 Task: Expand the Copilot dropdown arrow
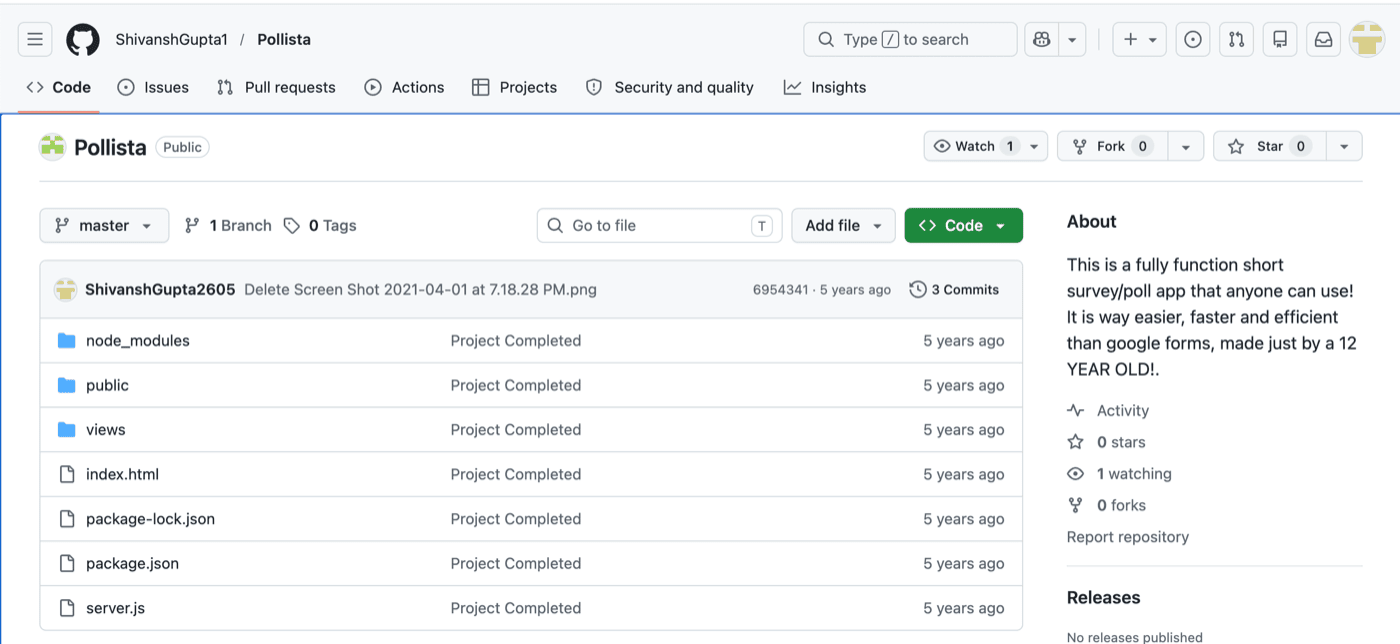pyautogui.click(x=1072, y=39)
